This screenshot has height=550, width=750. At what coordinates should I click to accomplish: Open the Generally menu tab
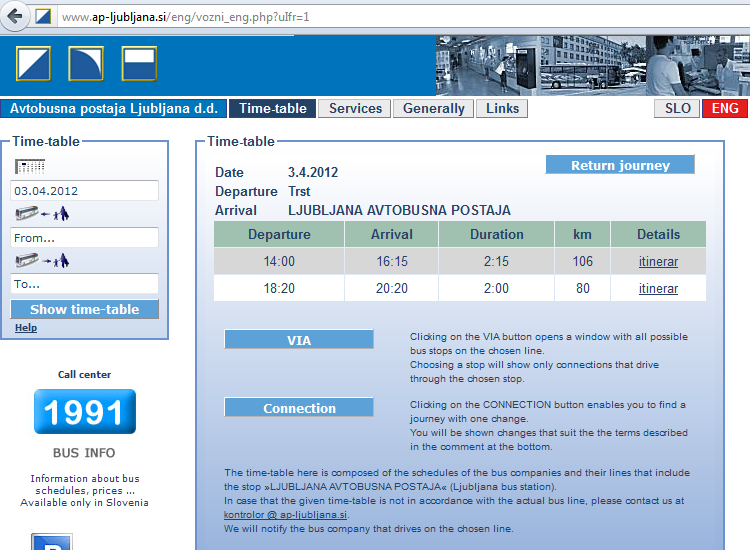433,109
